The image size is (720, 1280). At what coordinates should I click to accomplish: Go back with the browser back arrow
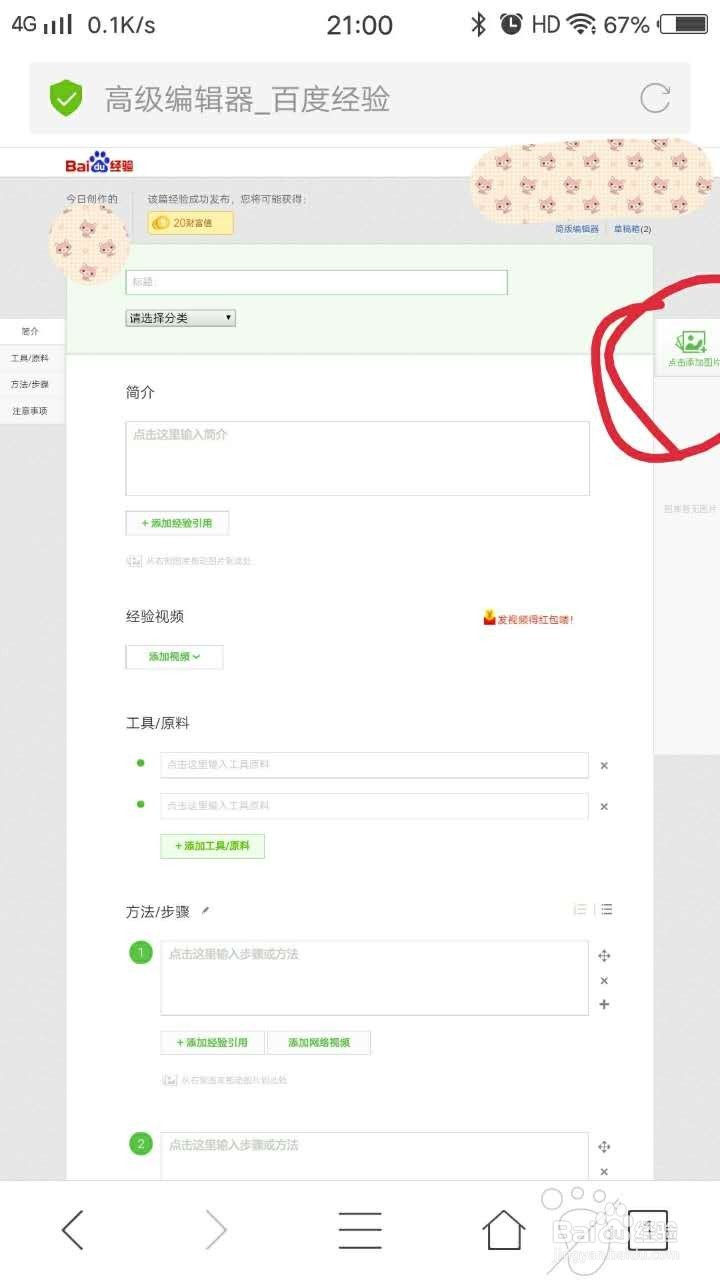click(72, 1230)
